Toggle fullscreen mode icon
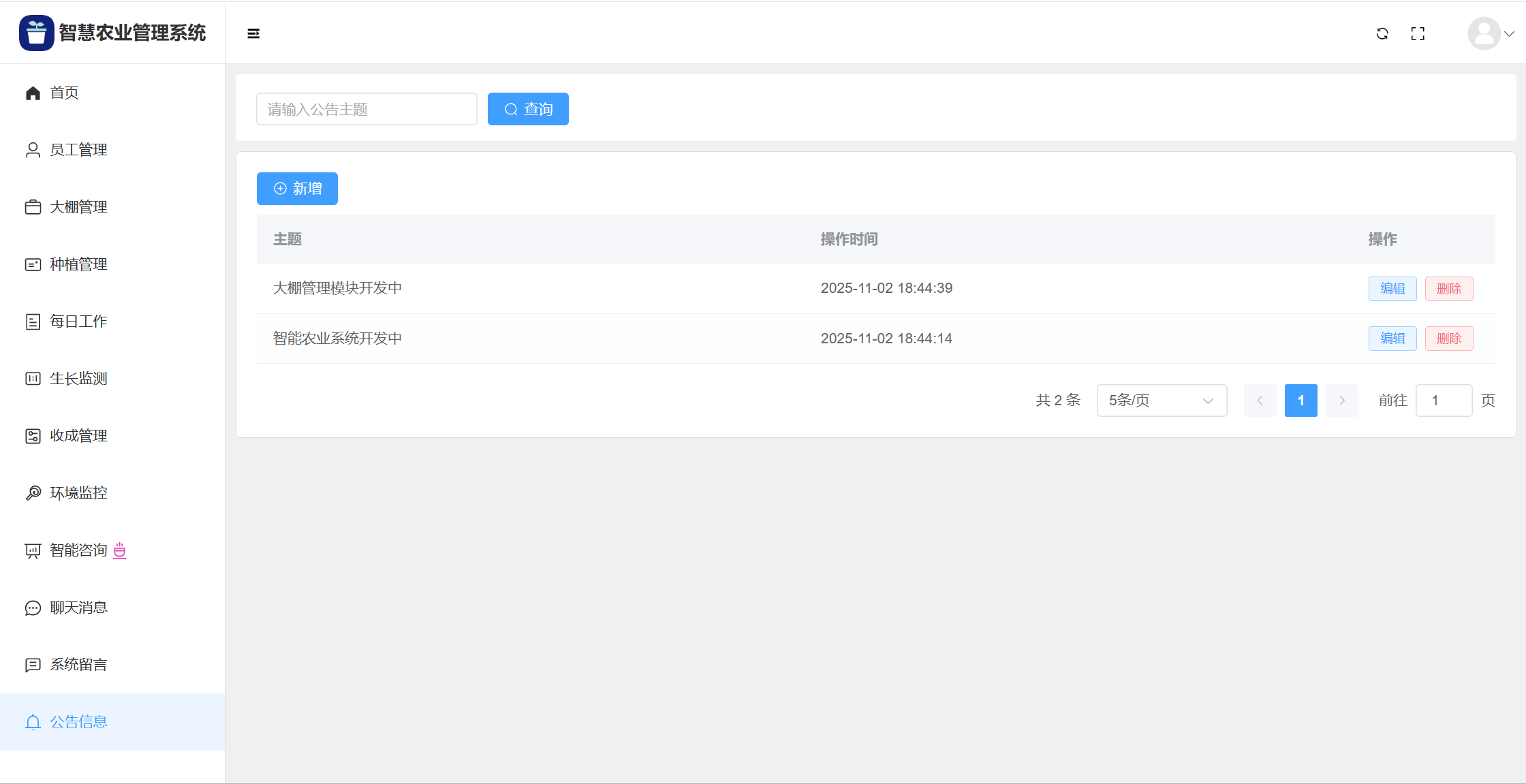Image resolution: width=1526 pixels, height=784 pixels. point(1418,33)
